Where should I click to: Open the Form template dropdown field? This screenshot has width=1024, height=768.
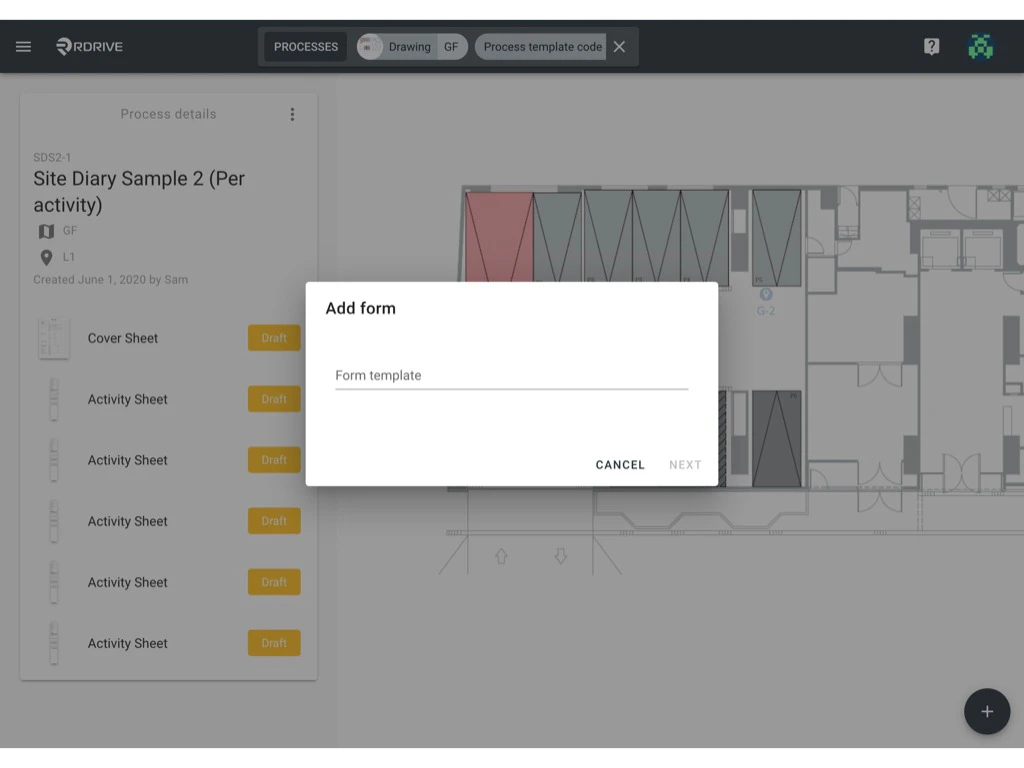(x=511, y=375)
